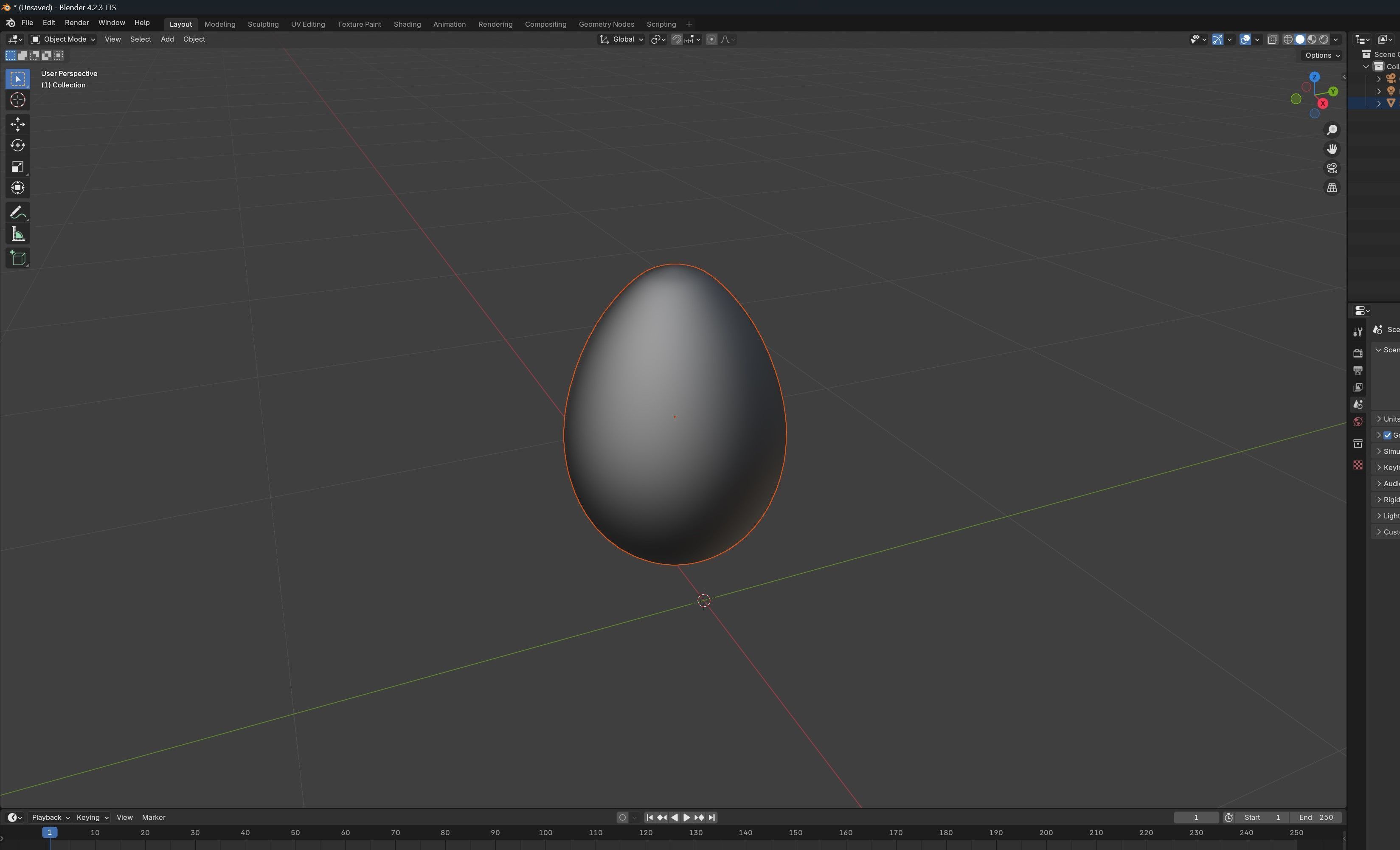The height and width of the screenshot is (850, 1400).
Task: Switch perspective/orthographic grid icon
Action: click(x=1332, y=188)
